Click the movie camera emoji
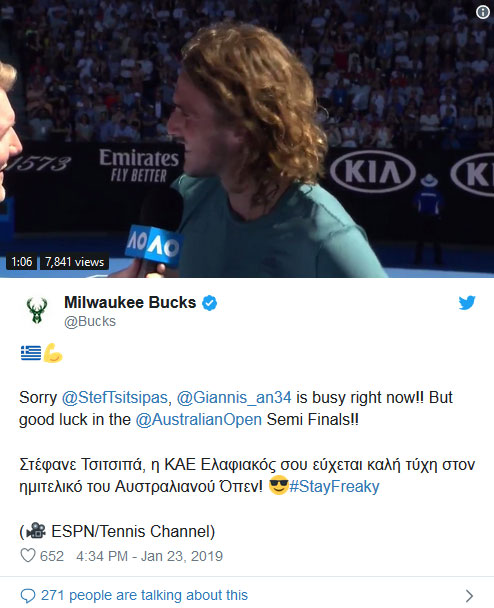This screenshot has width=494, height=608. 36,531
